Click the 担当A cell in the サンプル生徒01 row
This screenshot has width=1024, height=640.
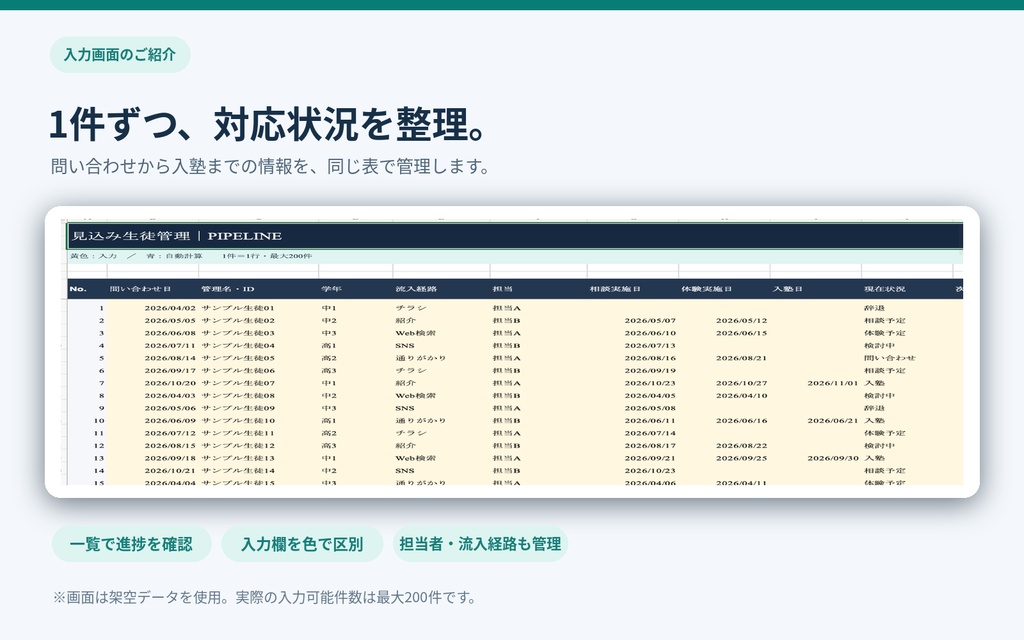click(506, 308)
